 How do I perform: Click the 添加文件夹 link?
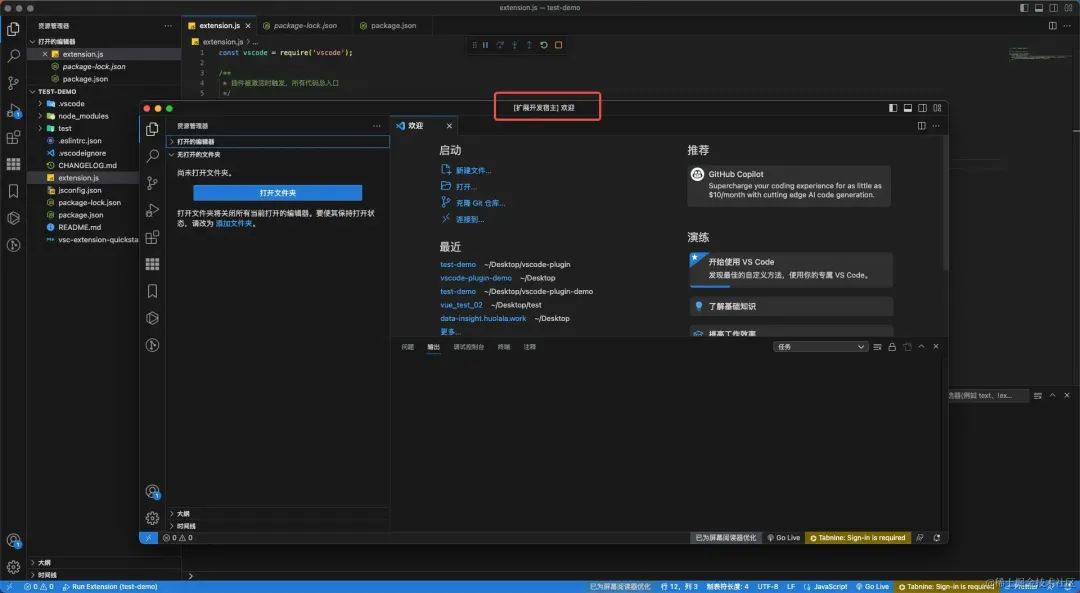coord(234,224)
